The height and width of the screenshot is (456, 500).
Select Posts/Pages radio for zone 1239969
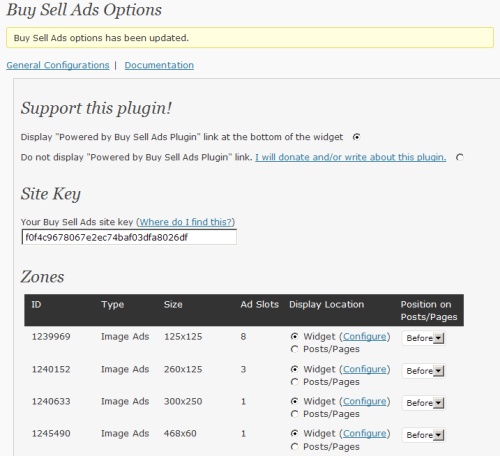(294, 349)
